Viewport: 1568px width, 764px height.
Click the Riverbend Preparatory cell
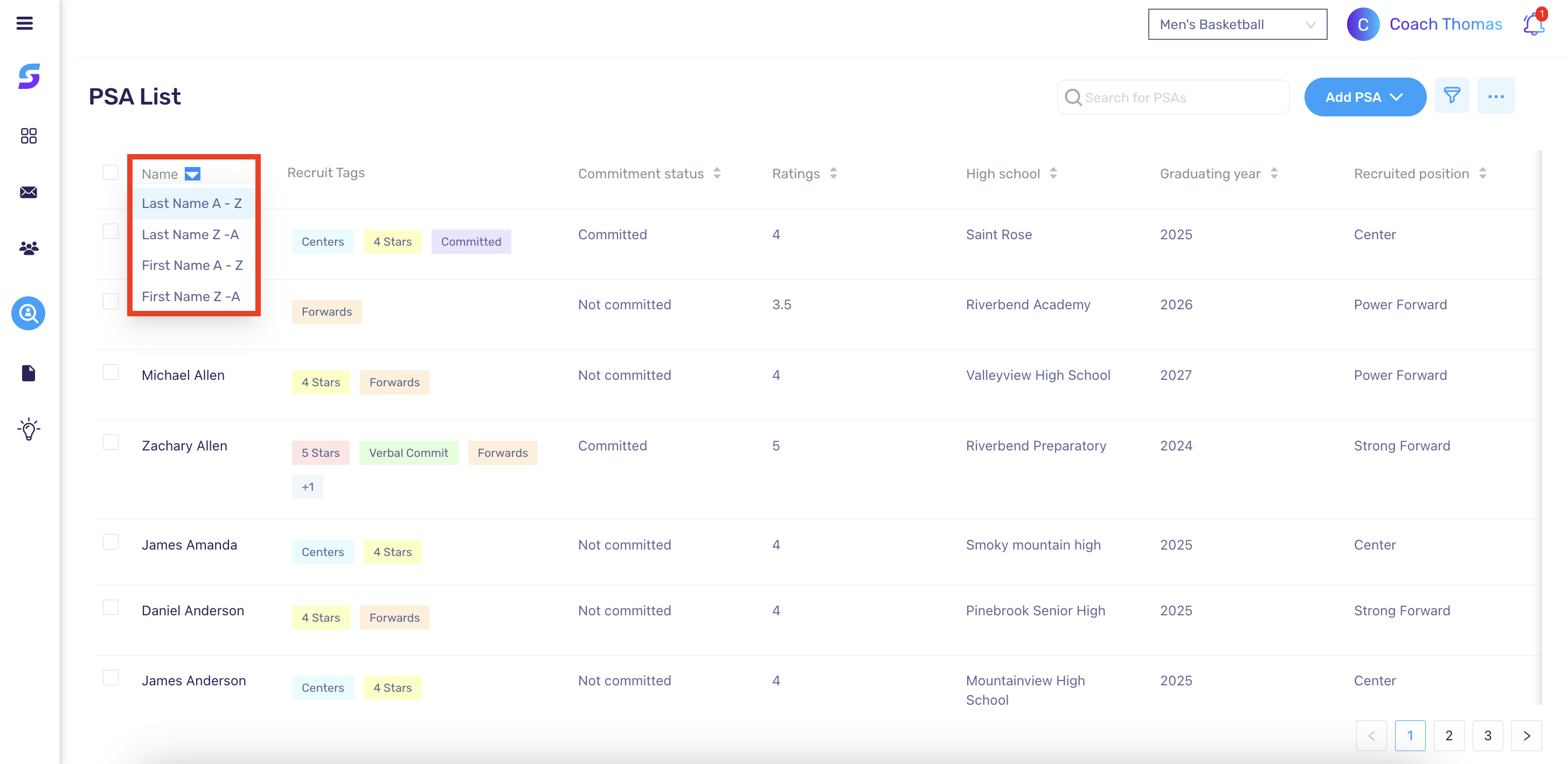[x=1036, y=446]
